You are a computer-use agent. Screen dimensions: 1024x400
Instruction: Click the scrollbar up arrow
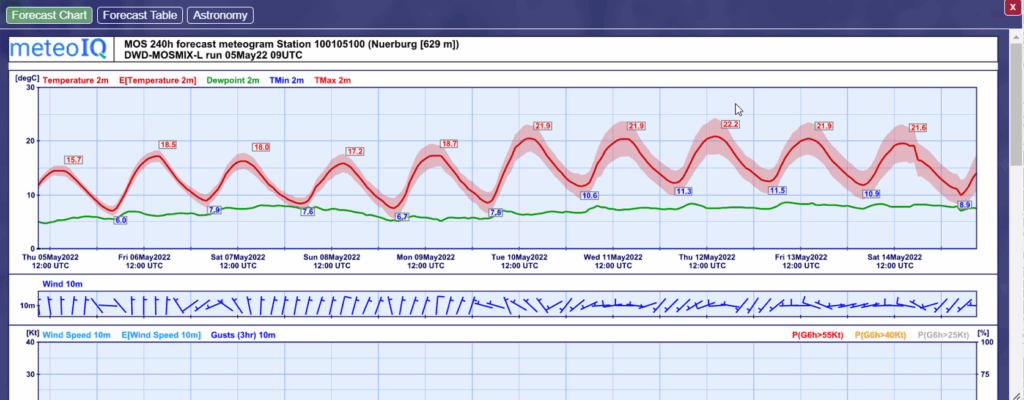[x=1016, y=40]
